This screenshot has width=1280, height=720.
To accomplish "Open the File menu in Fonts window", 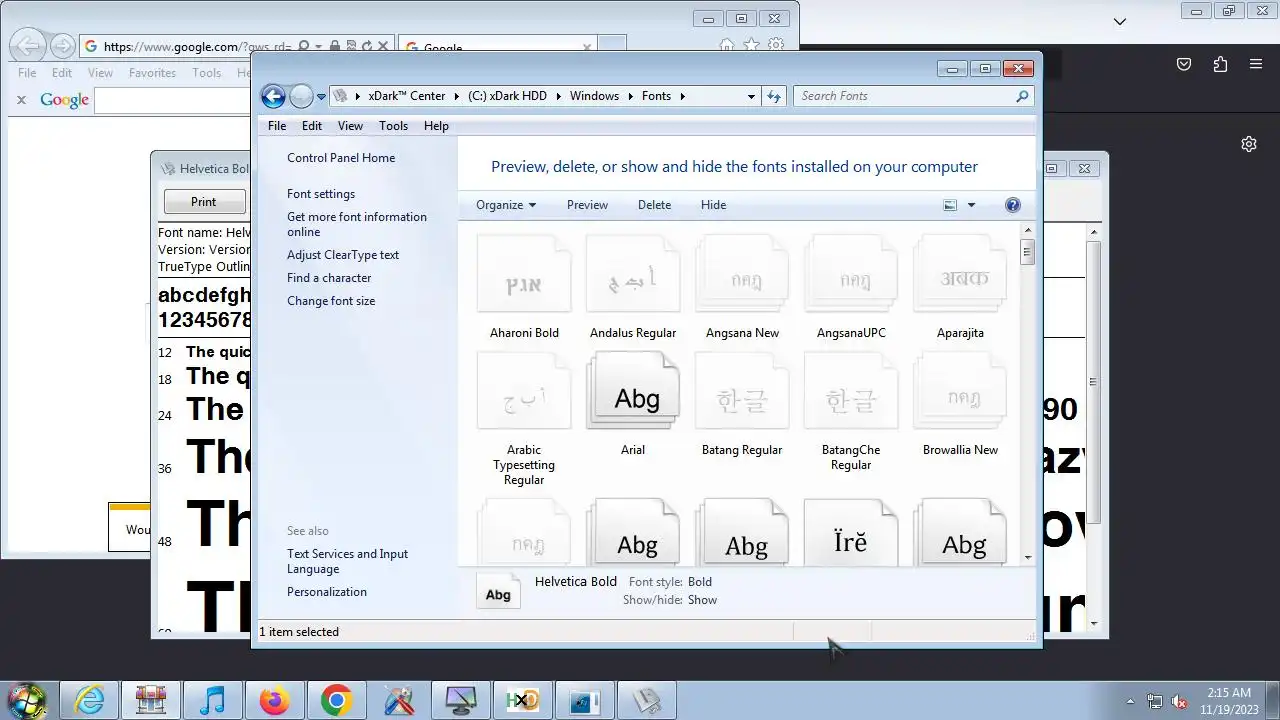I will coord(277,126).
